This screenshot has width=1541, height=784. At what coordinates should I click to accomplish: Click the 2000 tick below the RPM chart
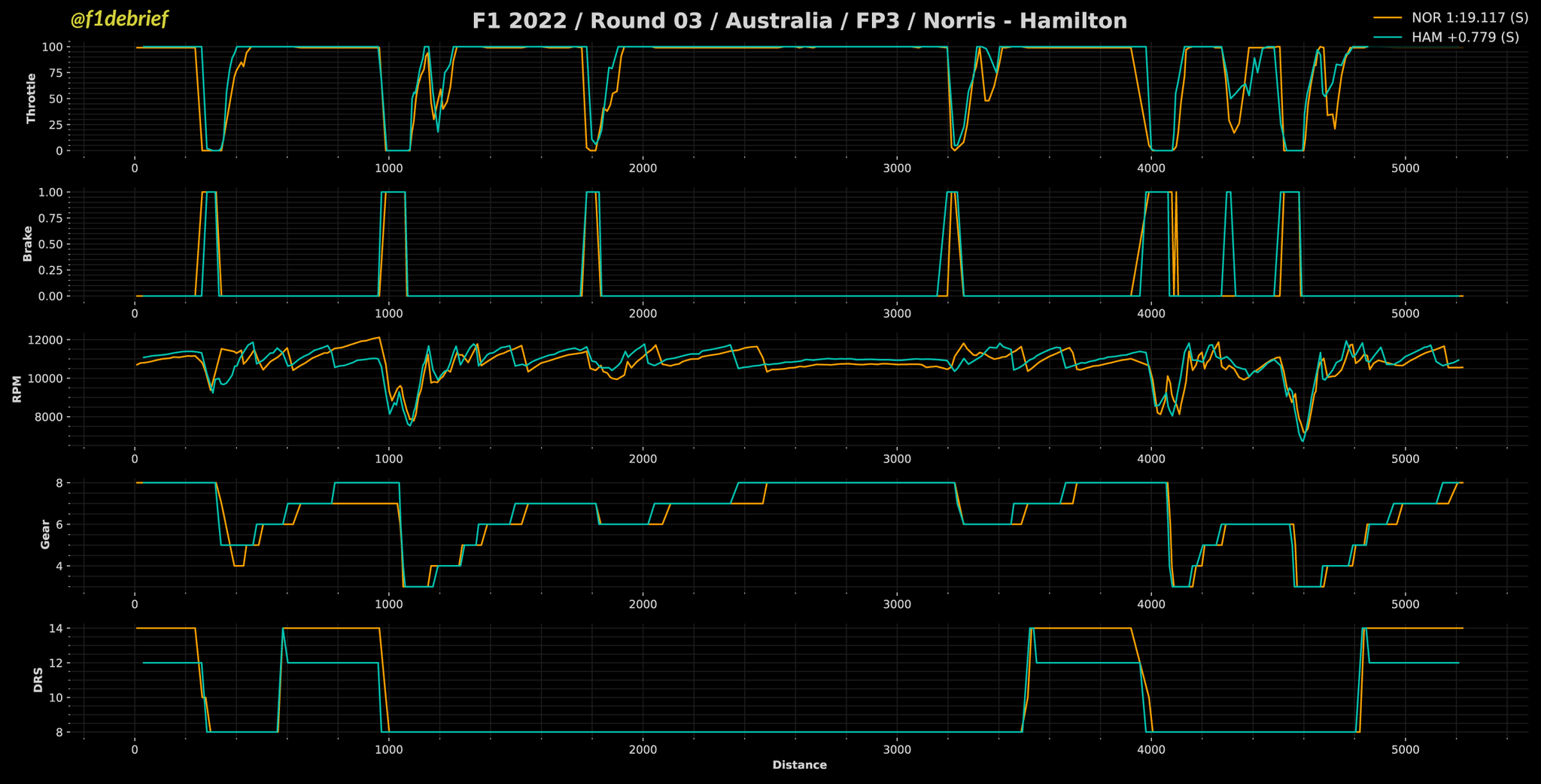(x=643, y=459)
